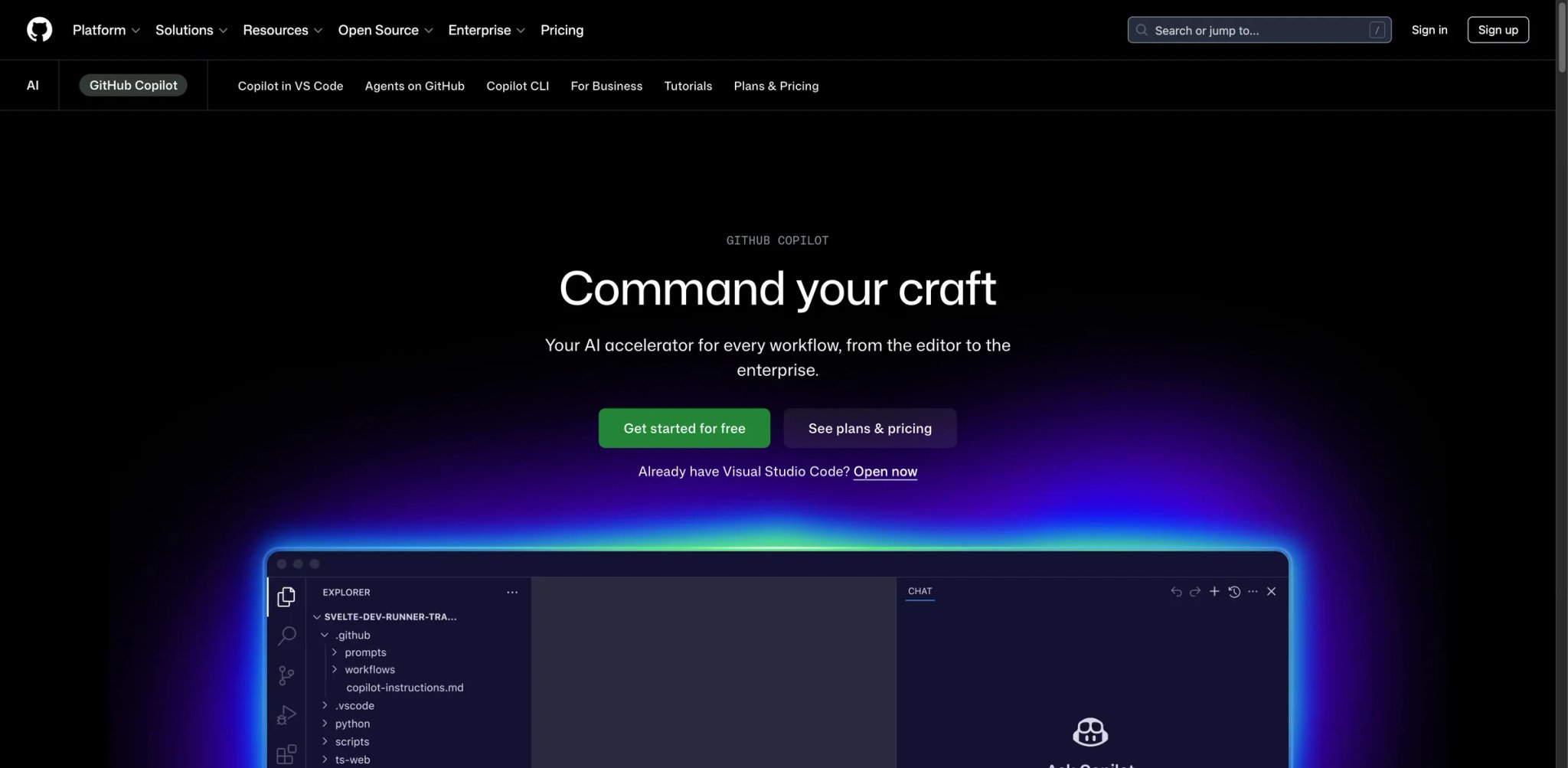This screenshot has height=768, width=1568.
Task: Click the Sign up button
Action: [x=1498, y=30]
